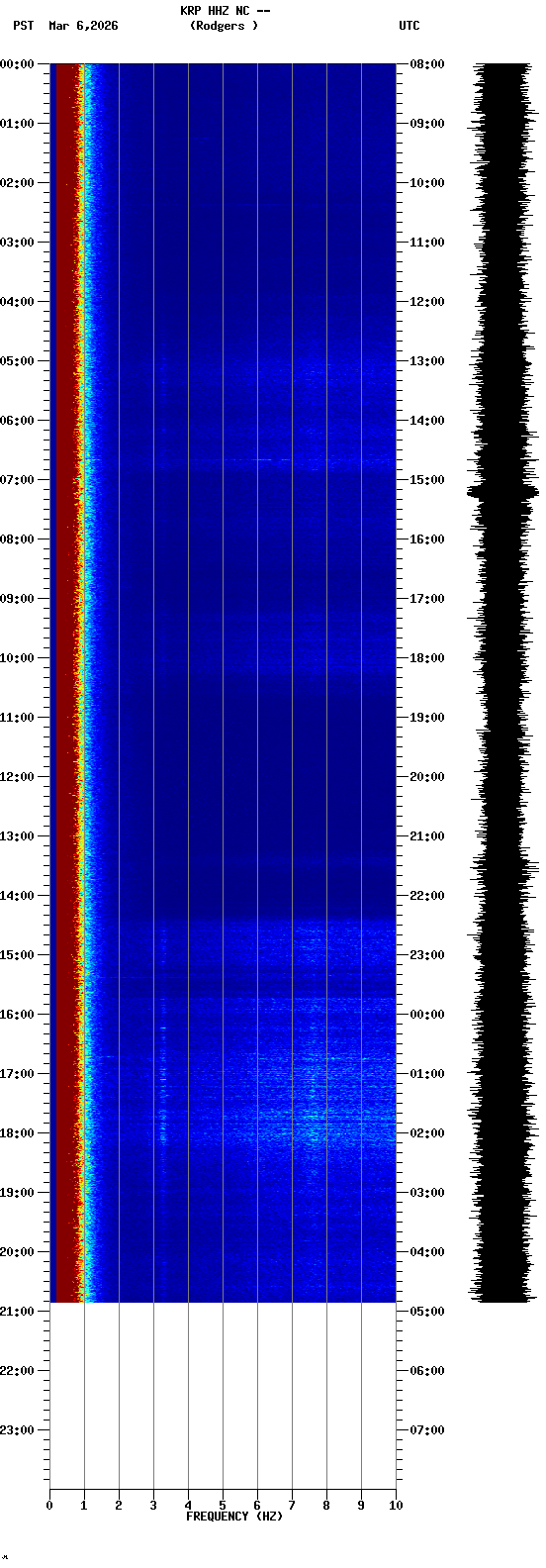This screenshot has height=1568, width=546.
Task: Click the 07:00 PST time label
Action: tap(18, 480)
